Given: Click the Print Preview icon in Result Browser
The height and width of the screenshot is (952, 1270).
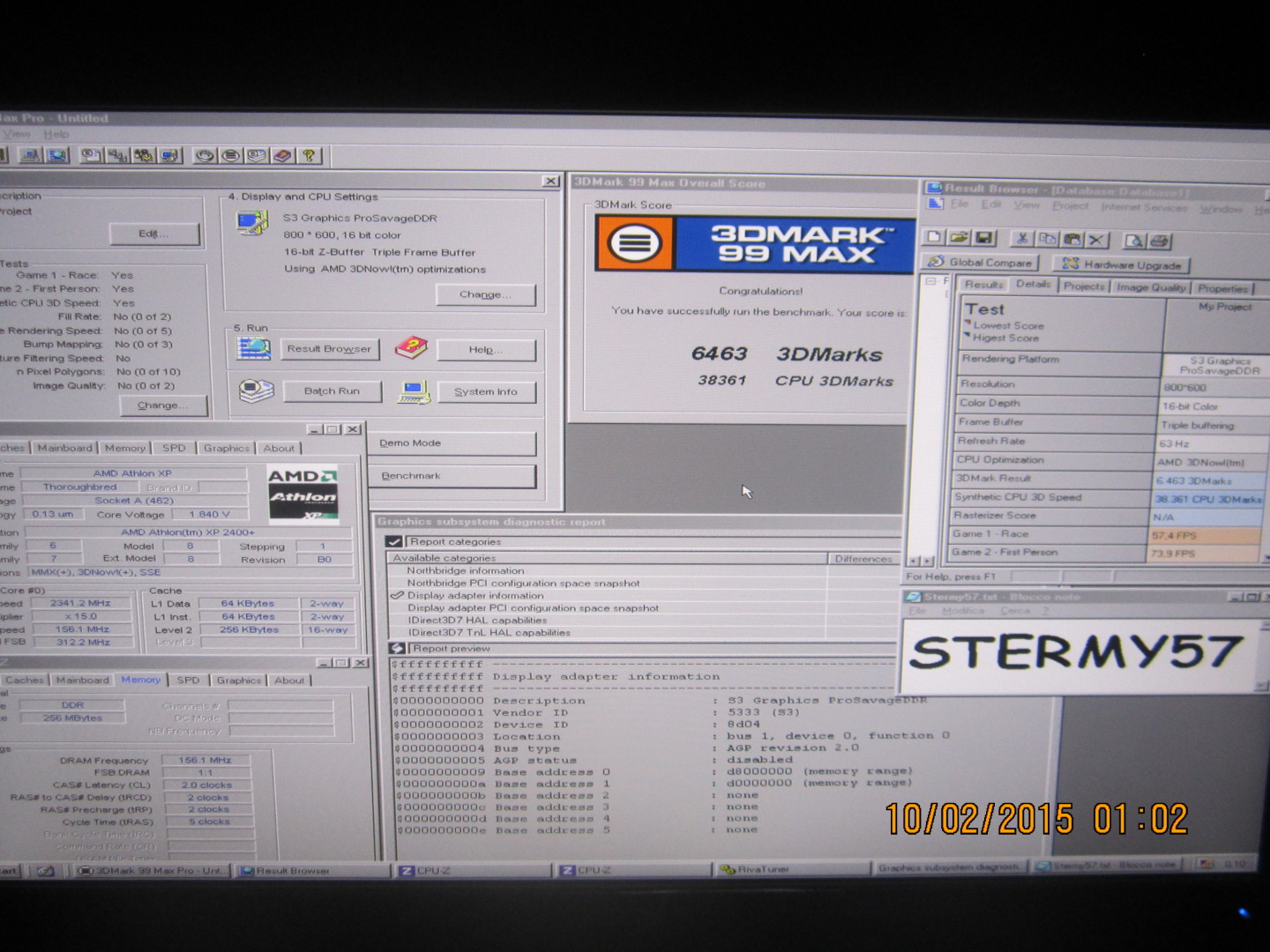Looking at the screenshot, I should [1134, 241].
